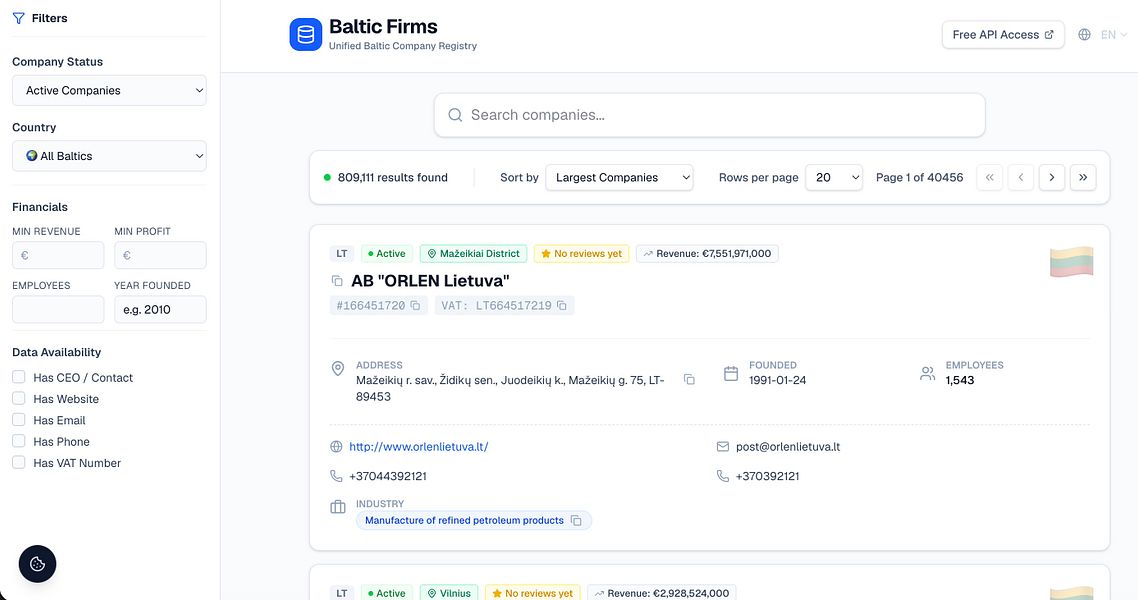Copy the refined petroleum industry tag
Screen dimensions: 1138x600
[x=576, y=520]
